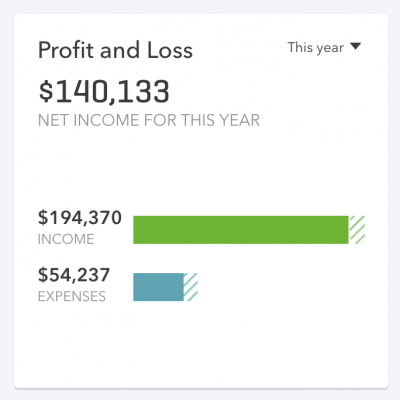Click the NET INCOME FOR THIS YEAR label
This screenshot has height=400, width=400.
tap(149, 120)
